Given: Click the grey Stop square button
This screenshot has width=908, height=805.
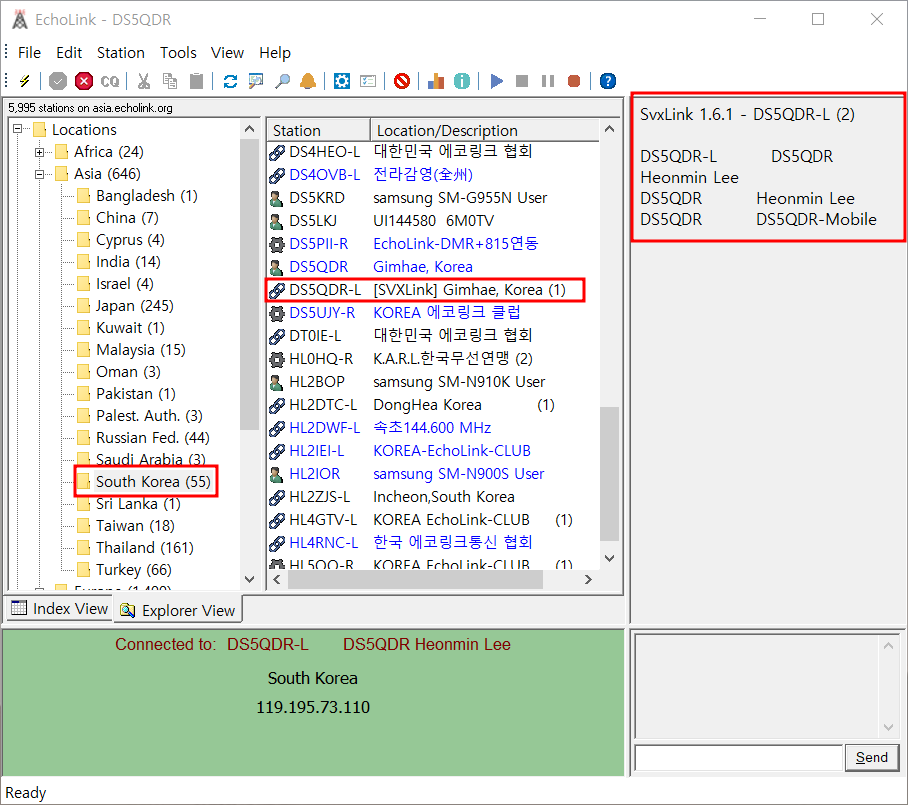Looking at the screenshot, I should click(x=522, y=81).
